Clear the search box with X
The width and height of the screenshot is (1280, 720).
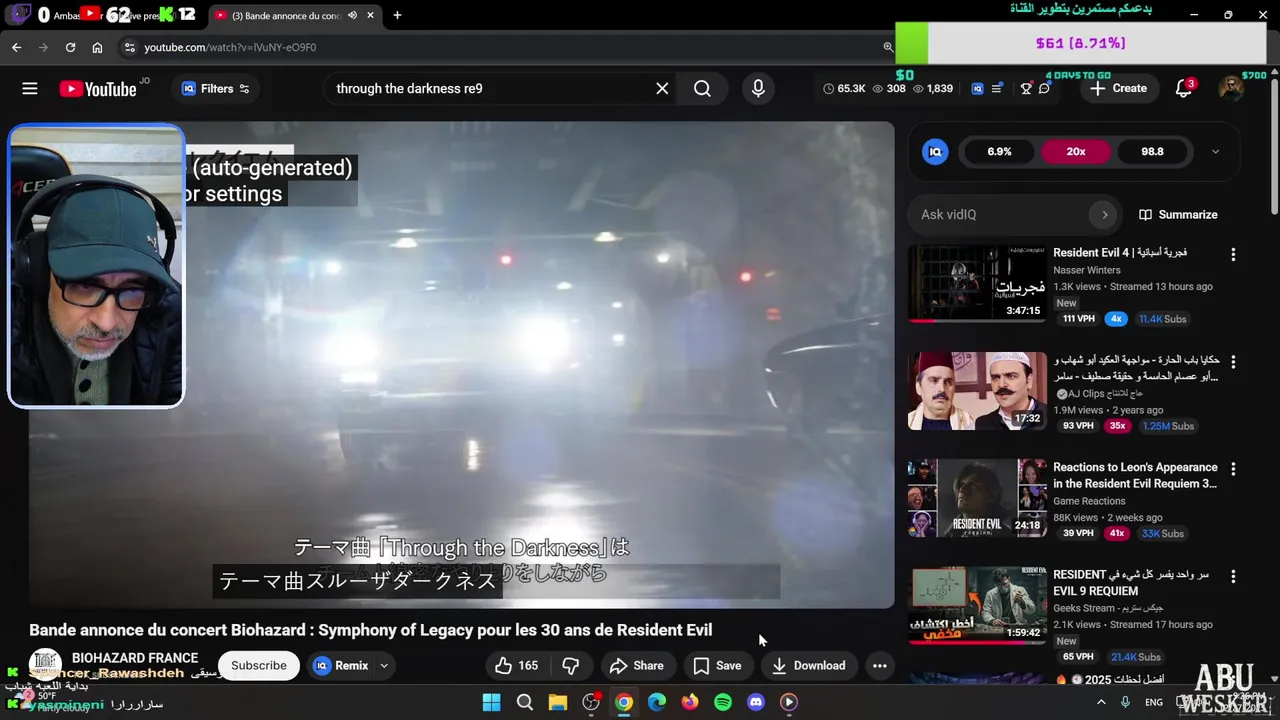coord(662,89)
